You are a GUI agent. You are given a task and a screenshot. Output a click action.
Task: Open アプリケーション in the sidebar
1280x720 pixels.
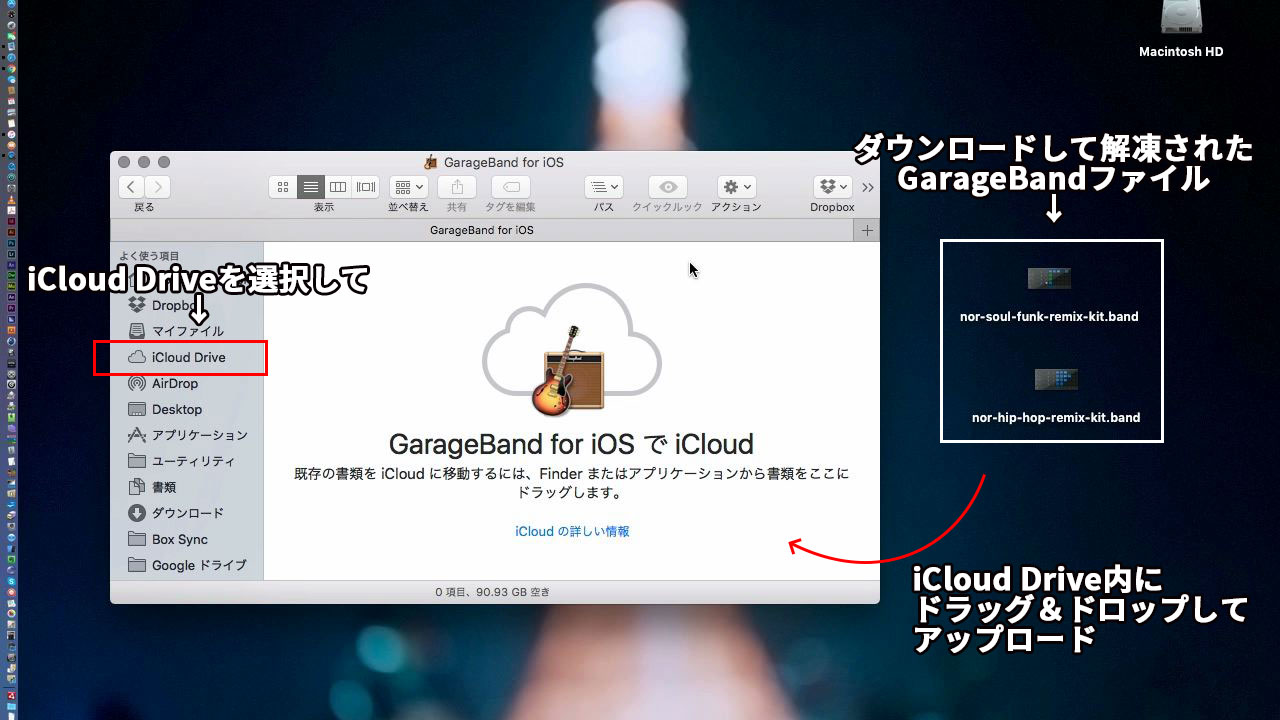click(187, 435)
